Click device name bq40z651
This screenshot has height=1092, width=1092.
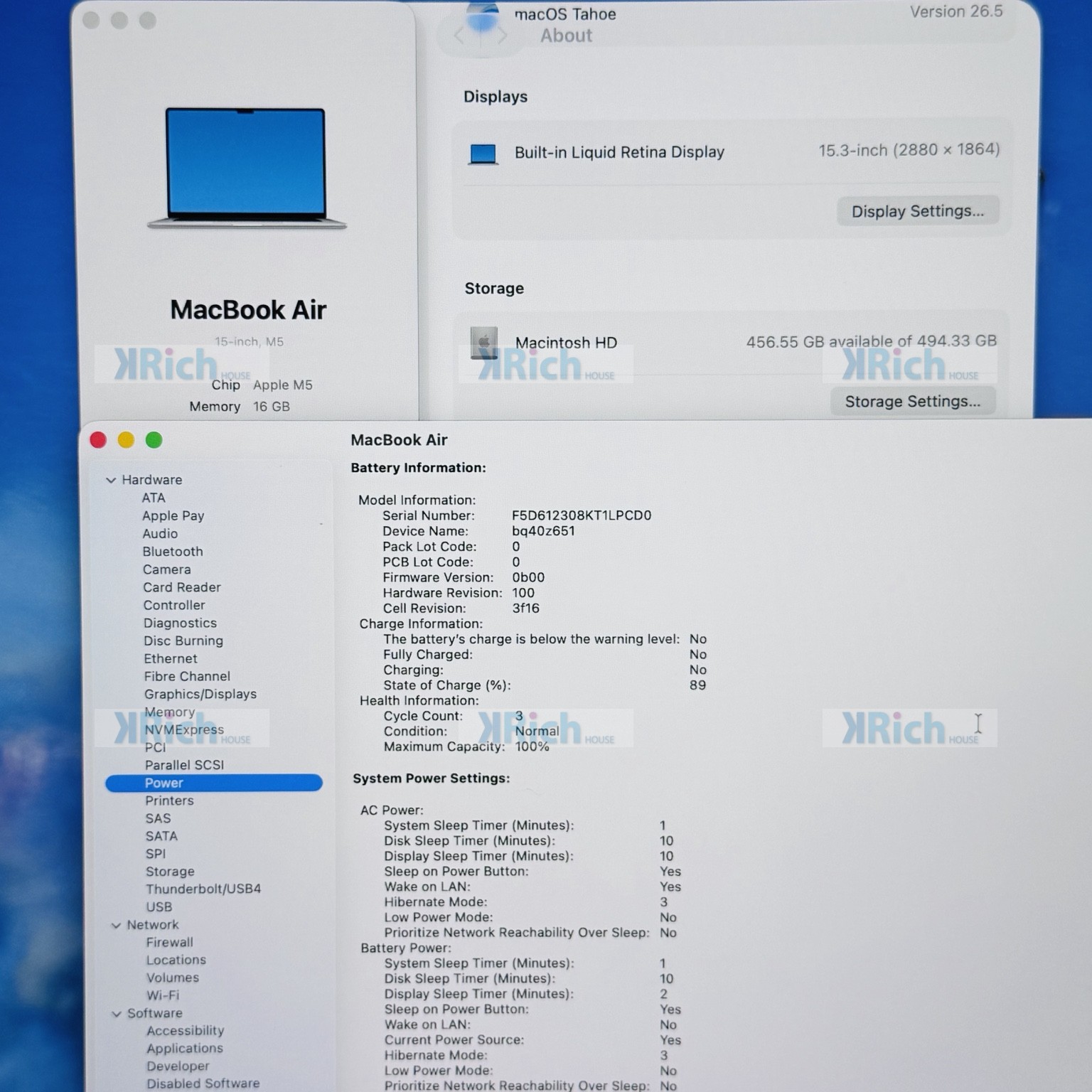[543, 532]
